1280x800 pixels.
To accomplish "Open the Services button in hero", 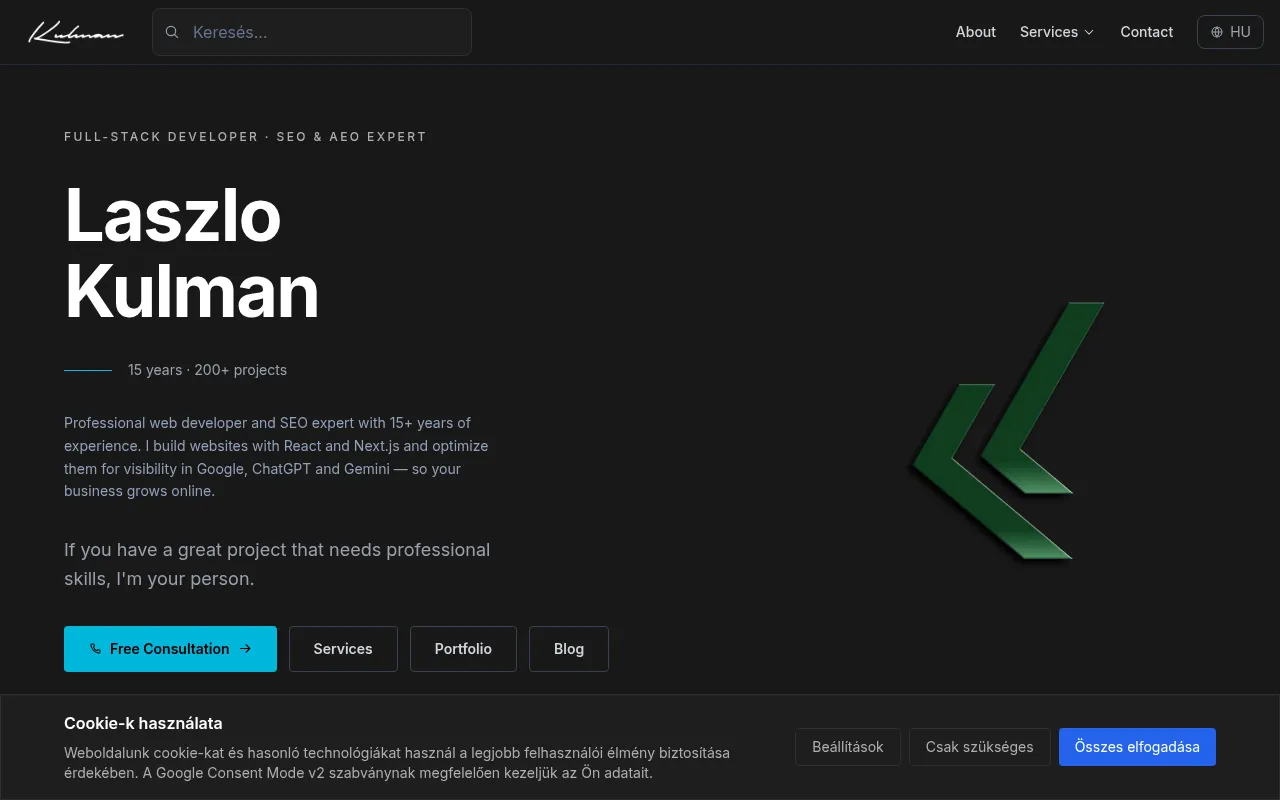I will click(343, 649).
